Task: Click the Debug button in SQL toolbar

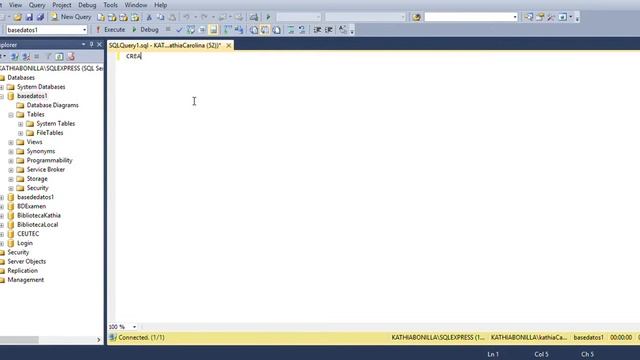Action: (x=145, y=29)
